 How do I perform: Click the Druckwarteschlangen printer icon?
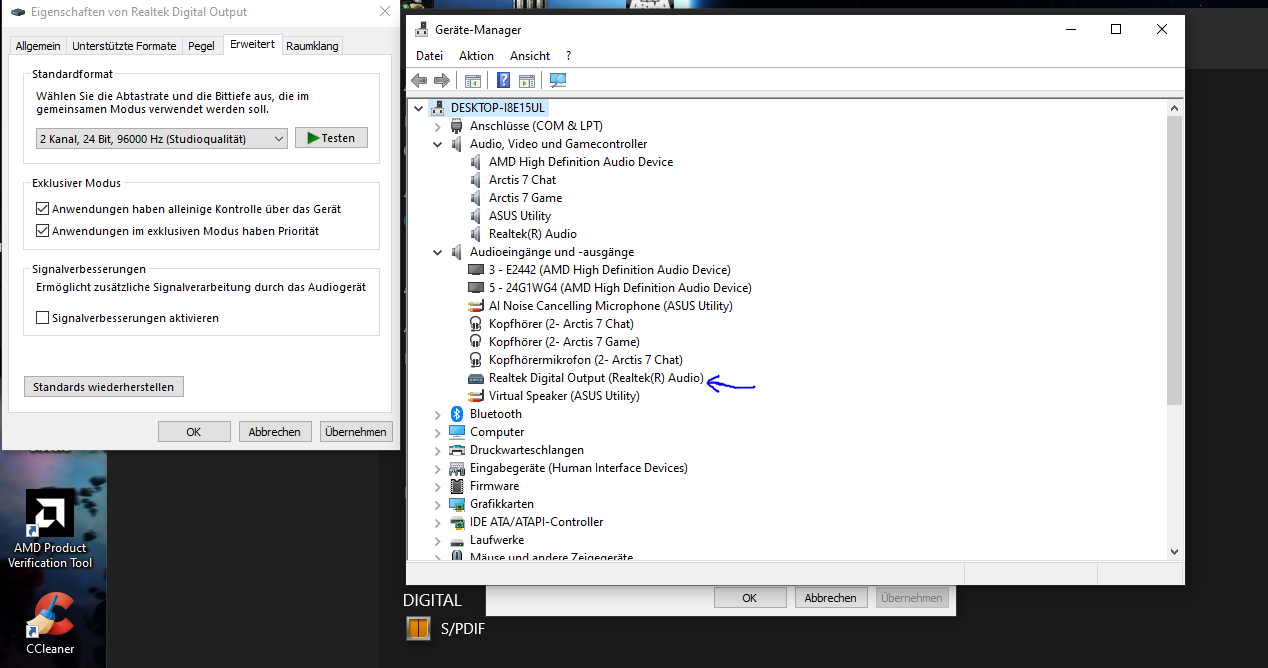(x=457, y=450)
